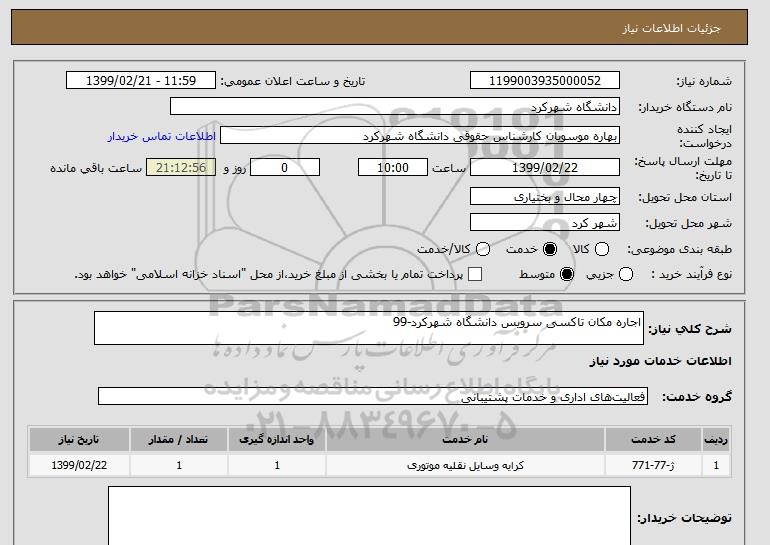The height and width of the screenshot is (545, 770).
Task: Click the تعداد / مقدار column header
Action: point(179,439)
